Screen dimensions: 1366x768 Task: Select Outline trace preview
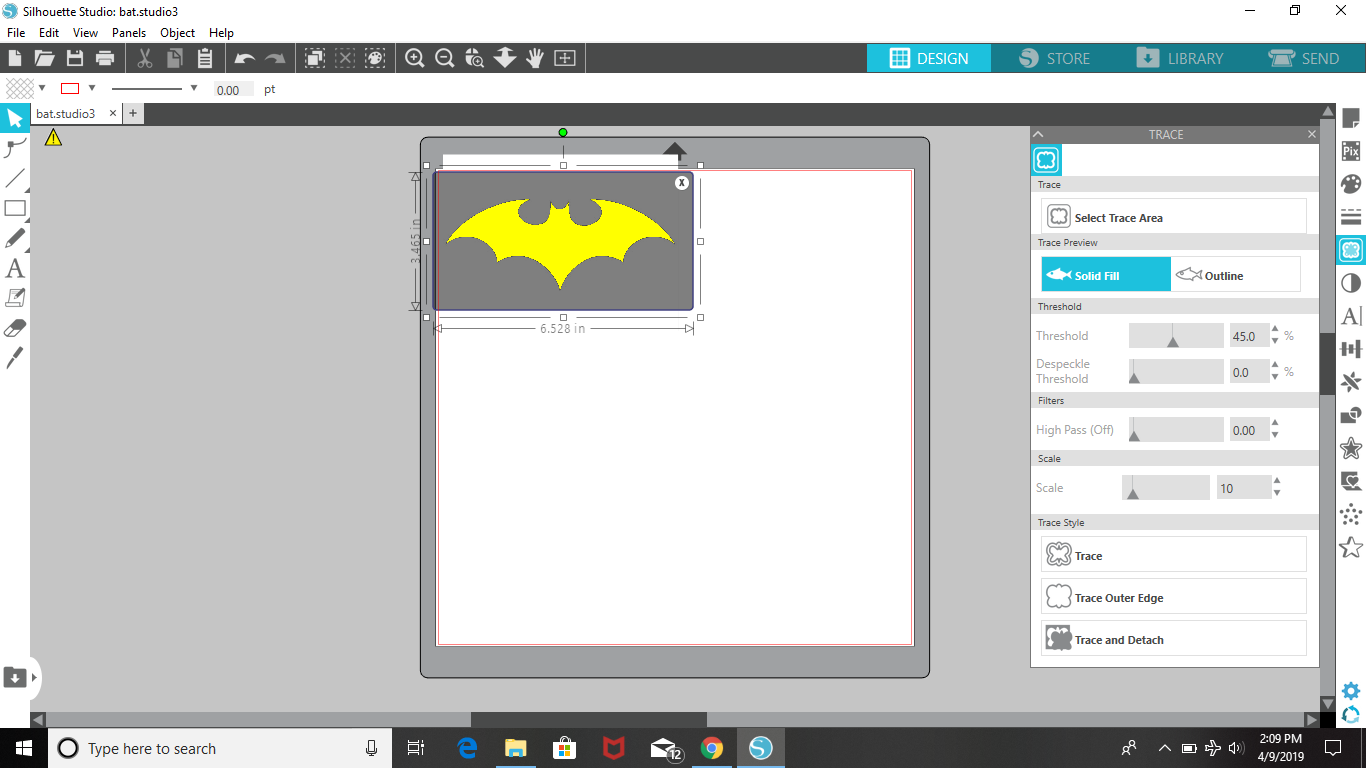(1236, 274)
